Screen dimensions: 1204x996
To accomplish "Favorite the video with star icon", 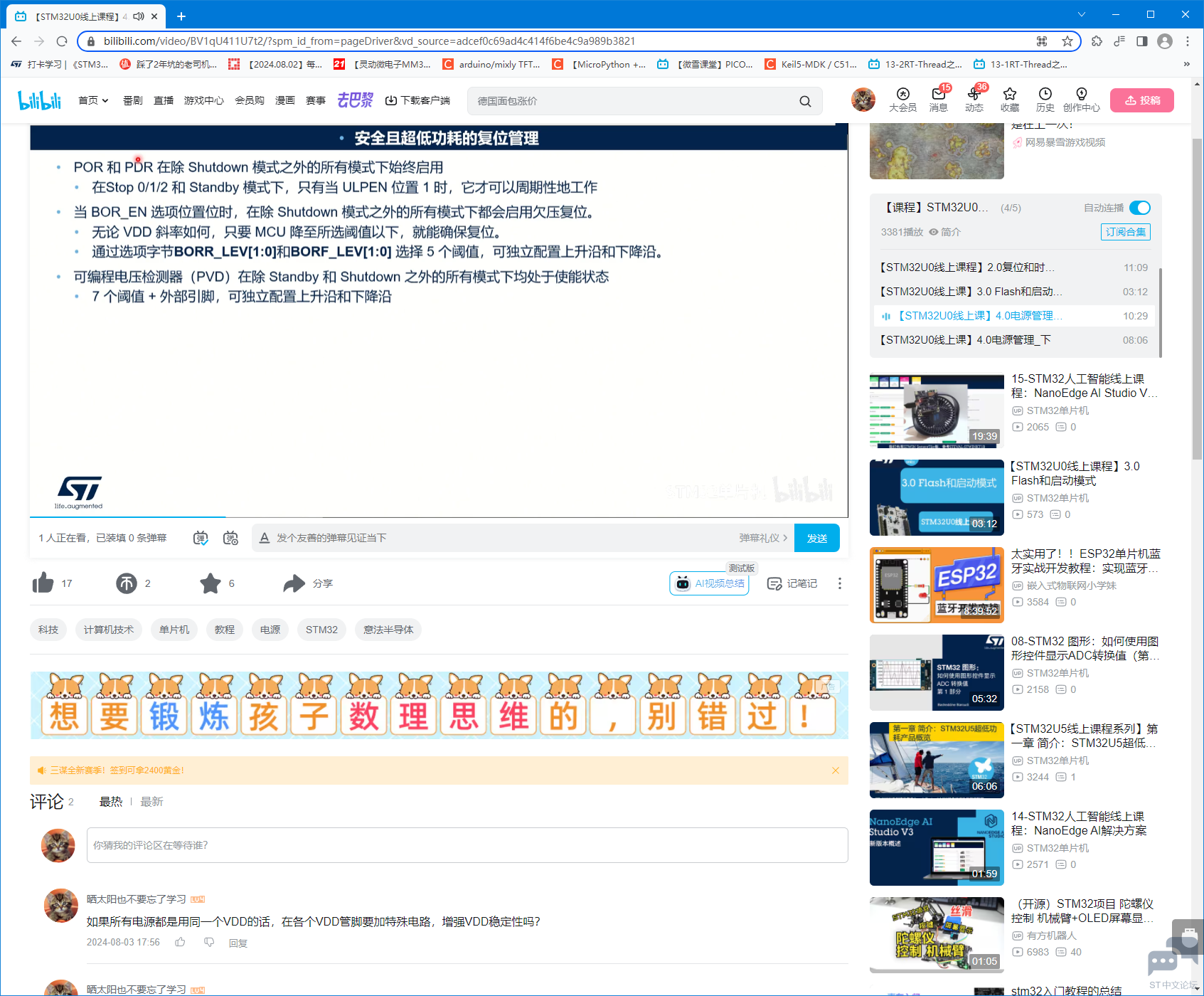I will [211, 583].
